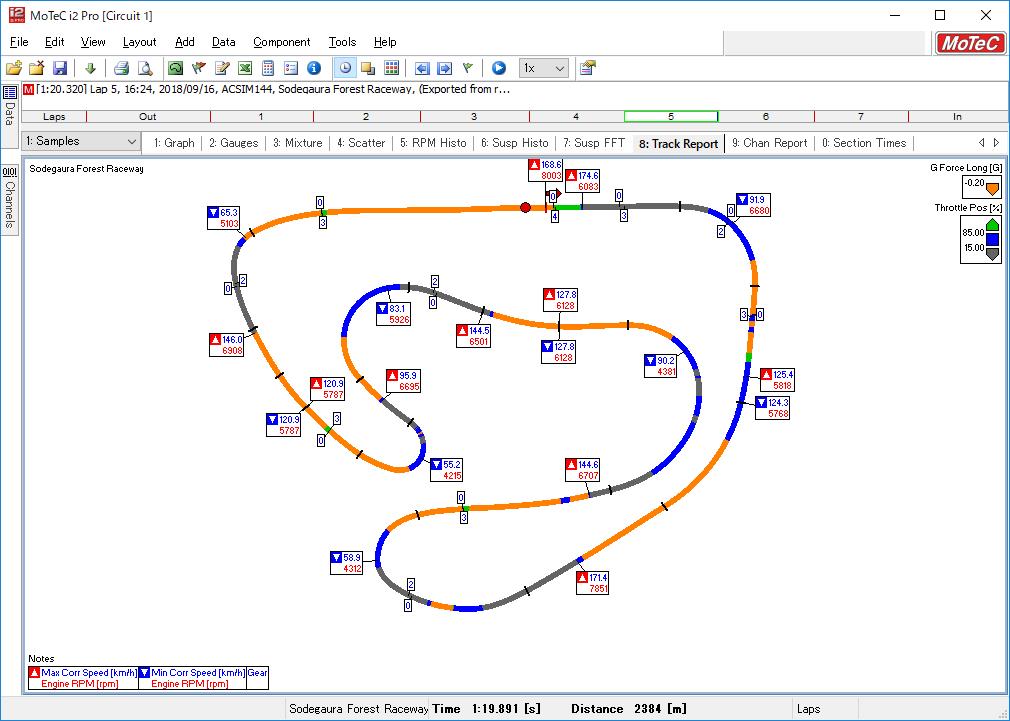Screen dimensions: 1010x721
Task: Click the flags section editor icon
Action: coord(198,68)
